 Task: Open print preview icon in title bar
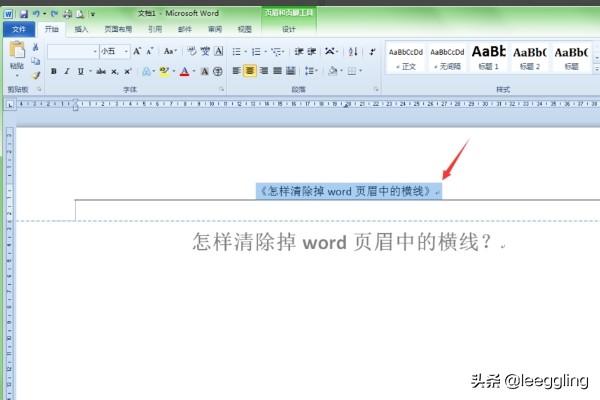pyautogui.click(x=80, y=14)
